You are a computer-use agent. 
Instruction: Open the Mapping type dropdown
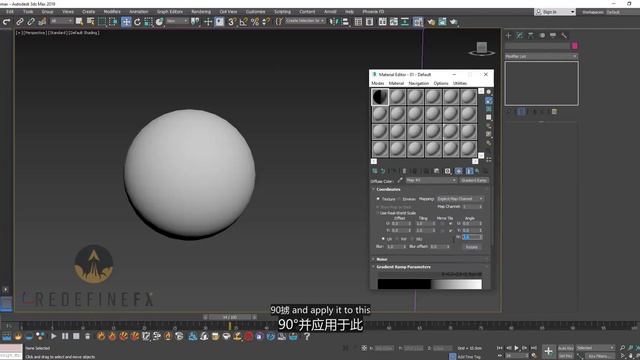click(460, 199)
